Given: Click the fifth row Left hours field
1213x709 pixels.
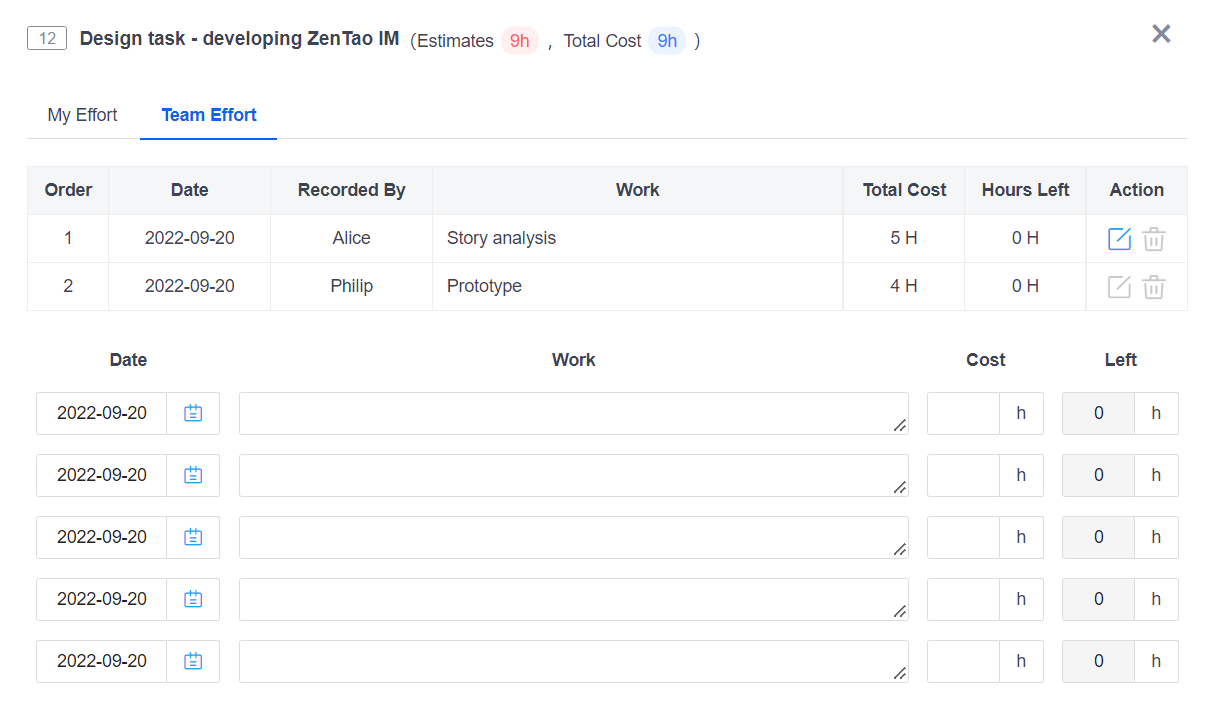Looking at the screenshot, I should (1098, 661).
